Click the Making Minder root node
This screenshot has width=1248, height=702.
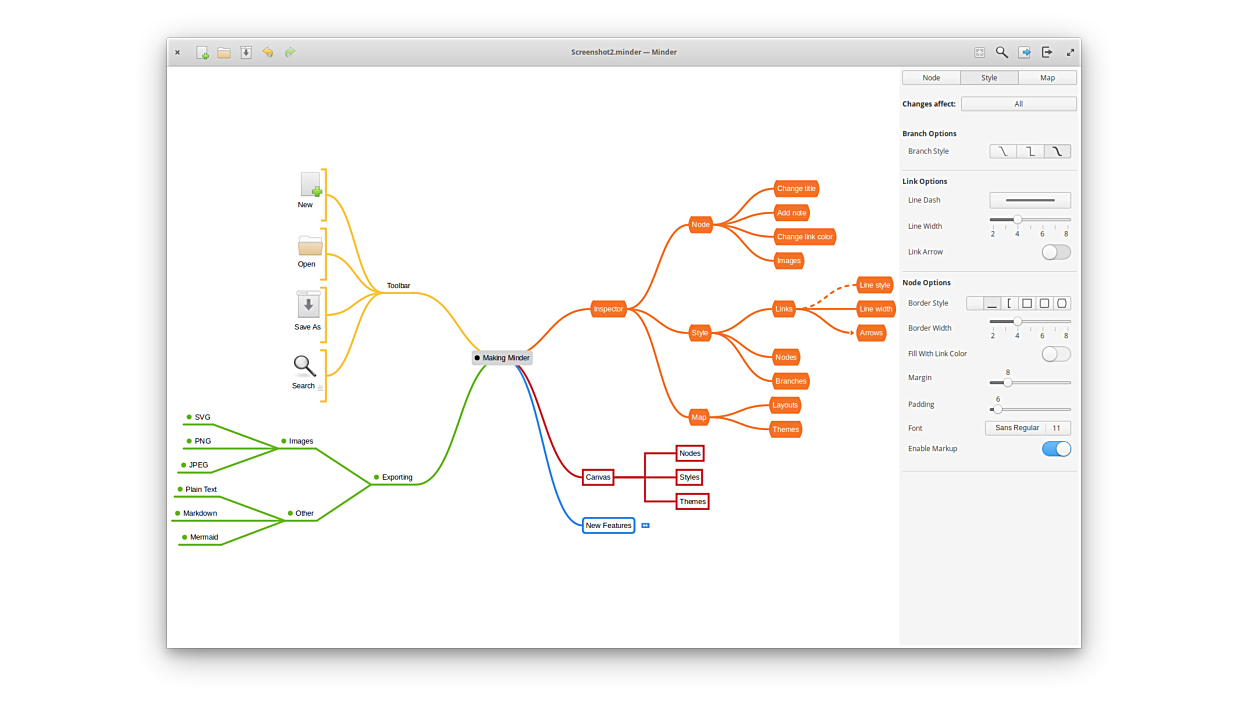[503, 358]
